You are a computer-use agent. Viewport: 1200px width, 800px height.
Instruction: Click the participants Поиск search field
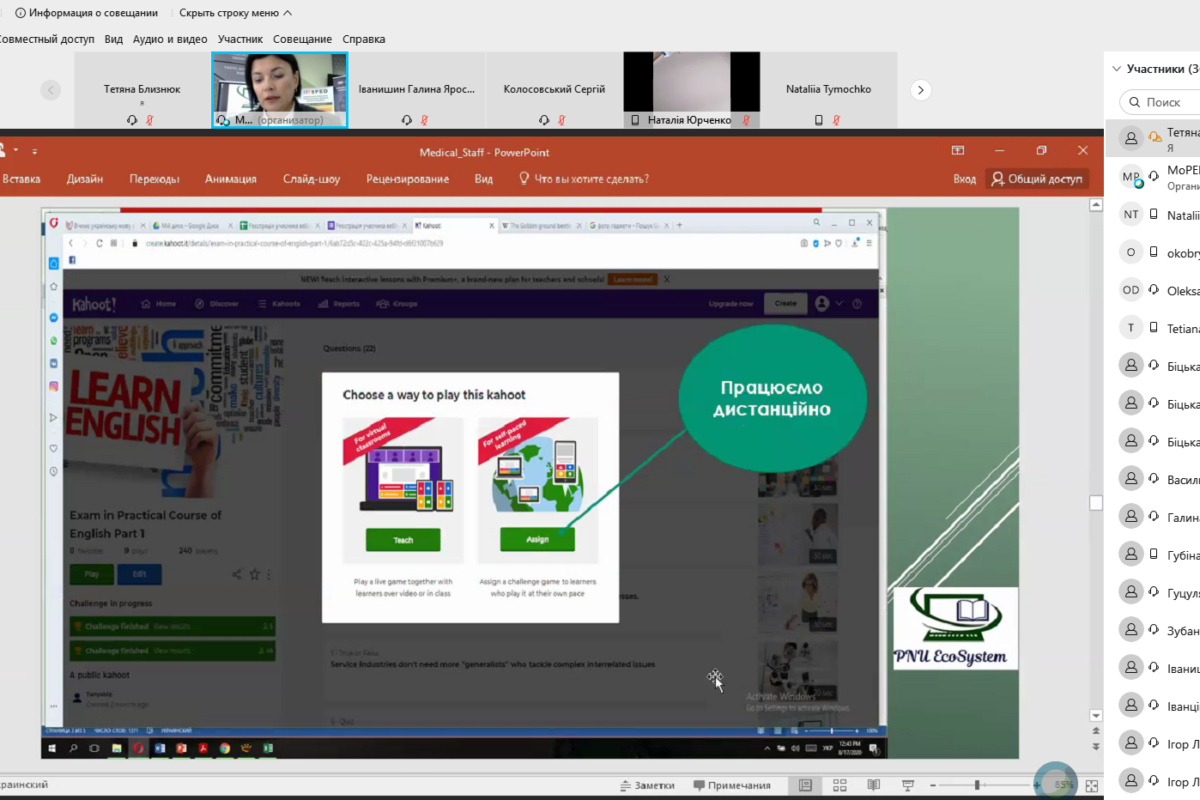pos(1163,102)
